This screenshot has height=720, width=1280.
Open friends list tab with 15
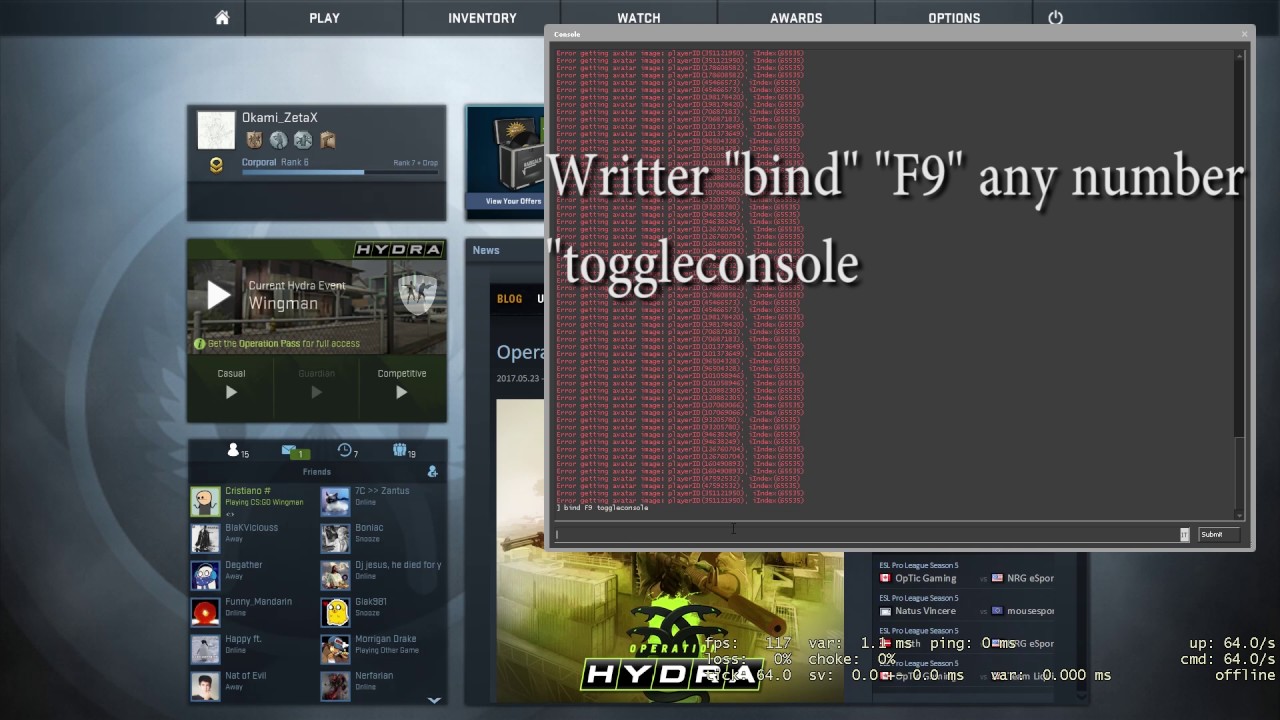(238, 451)
